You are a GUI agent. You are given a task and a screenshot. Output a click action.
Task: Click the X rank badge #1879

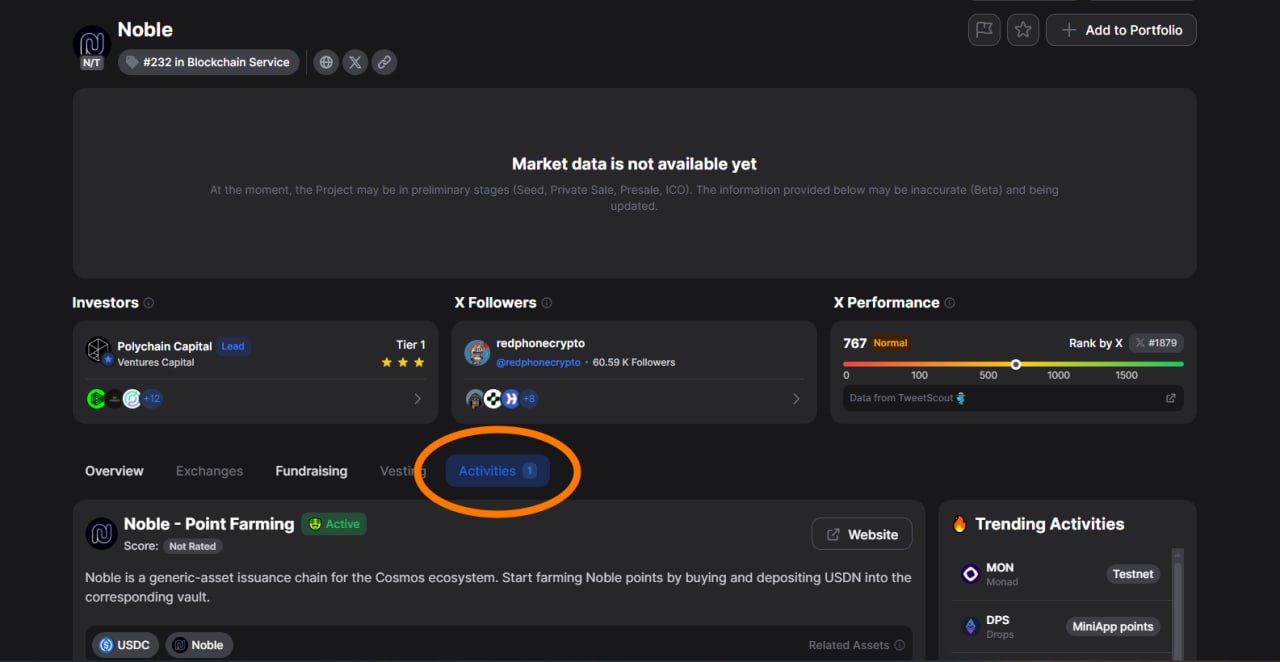(x=1156, y=343)
